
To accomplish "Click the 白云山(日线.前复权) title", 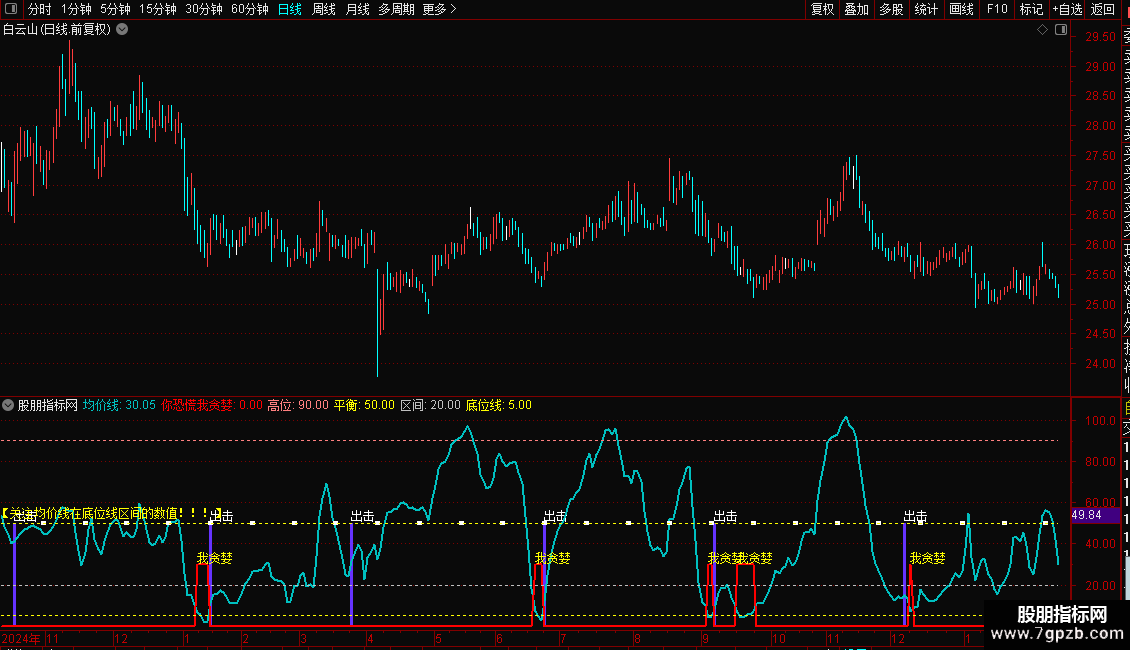I will tap(57, 30).
